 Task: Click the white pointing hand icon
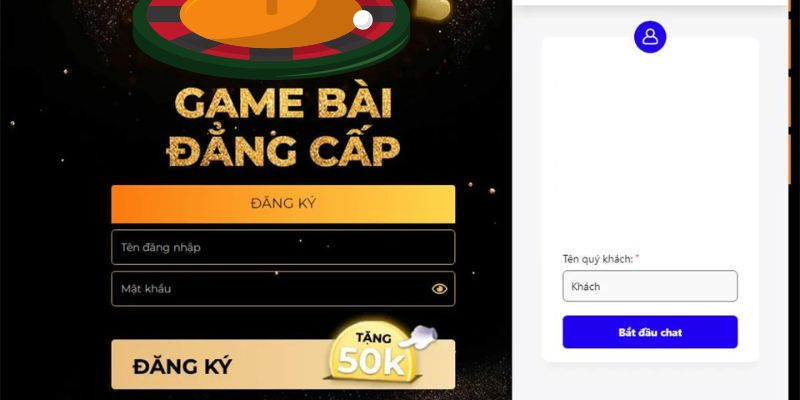coord(418,336)
